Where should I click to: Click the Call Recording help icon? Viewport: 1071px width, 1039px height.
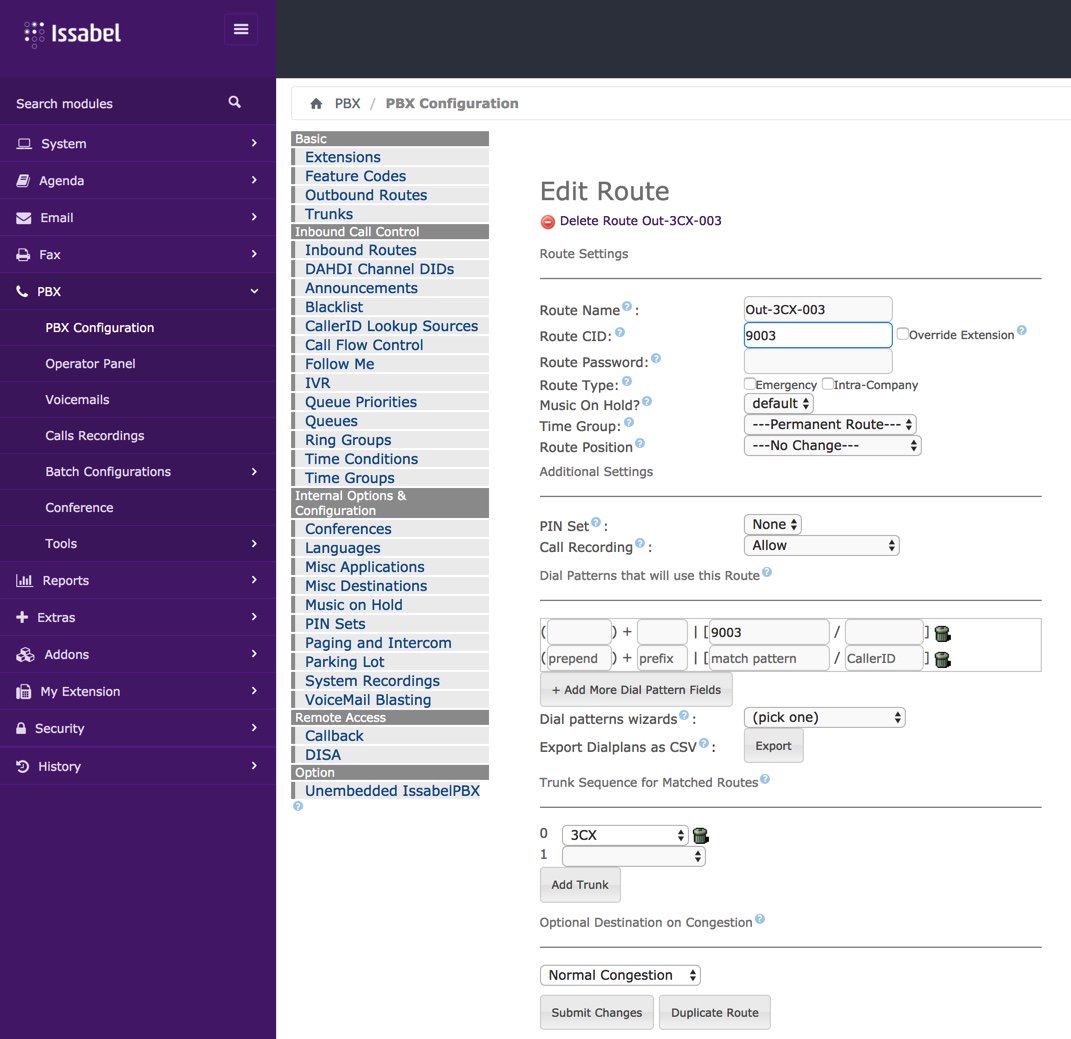click(640, 543)
